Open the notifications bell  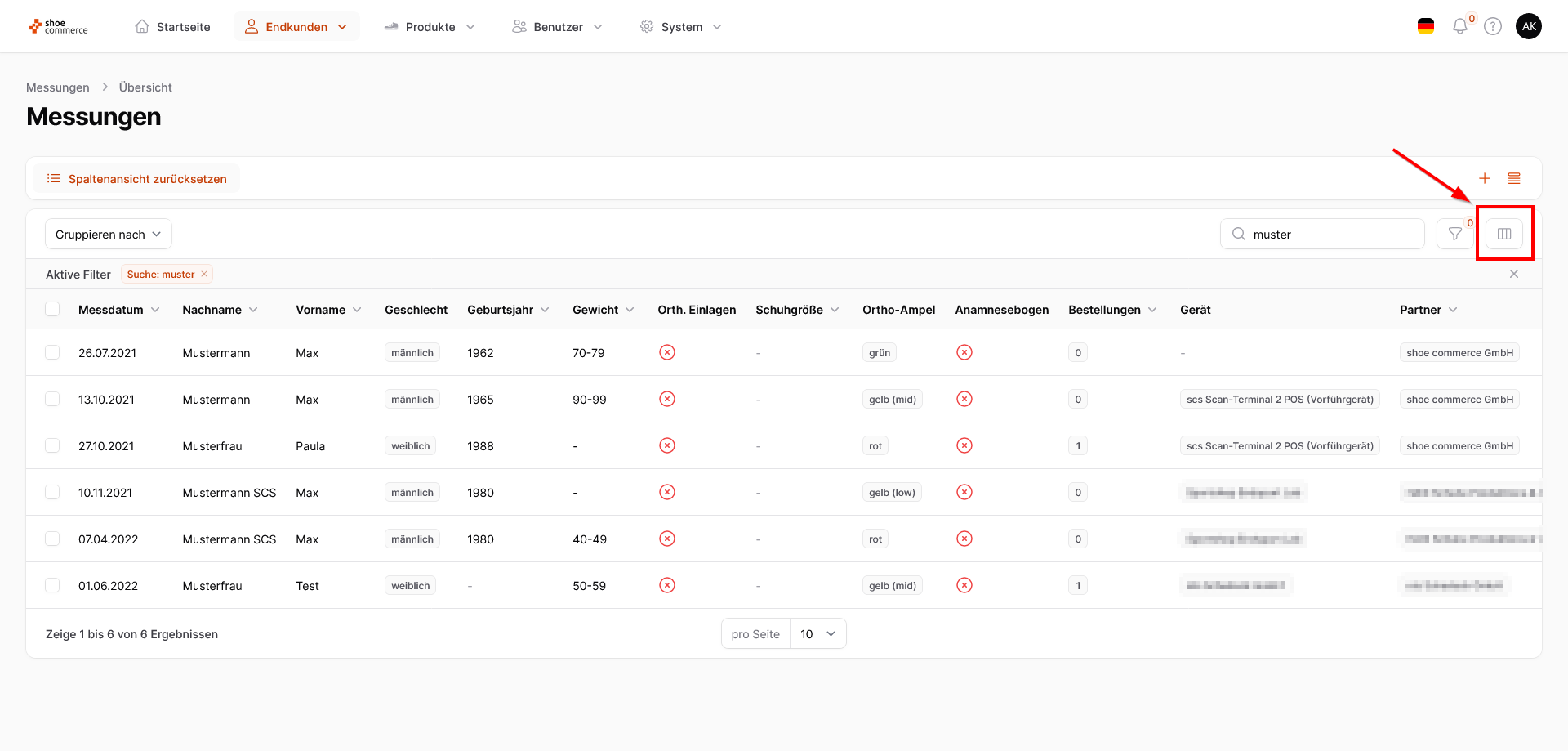pos(1459,27)
